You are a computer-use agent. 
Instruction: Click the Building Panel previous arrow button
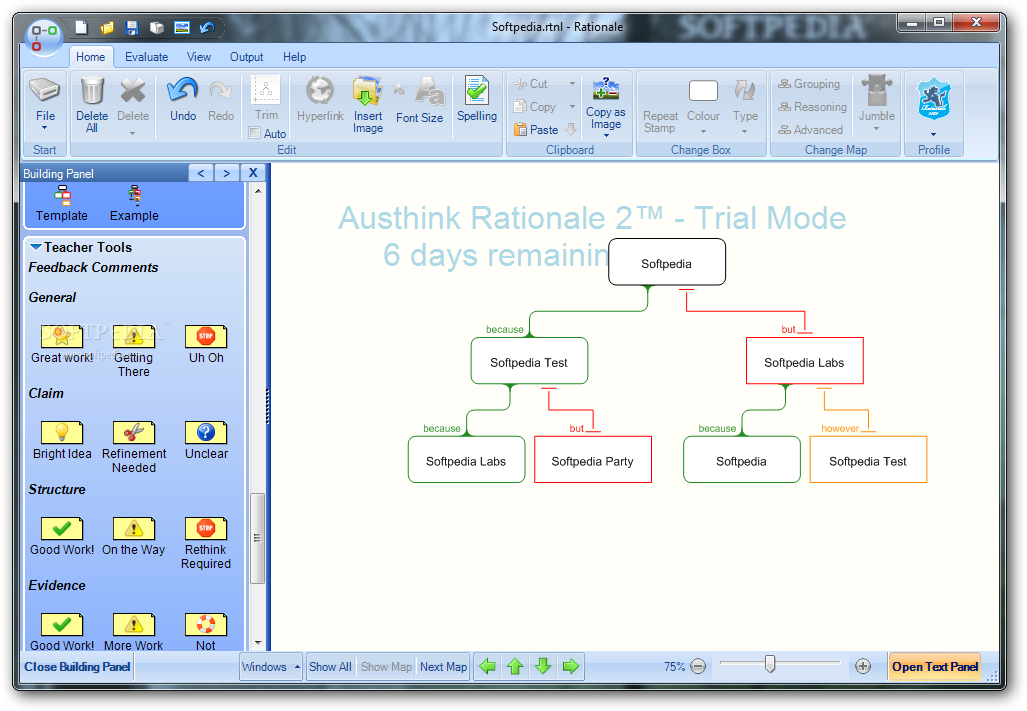click(x=201, y=173)
